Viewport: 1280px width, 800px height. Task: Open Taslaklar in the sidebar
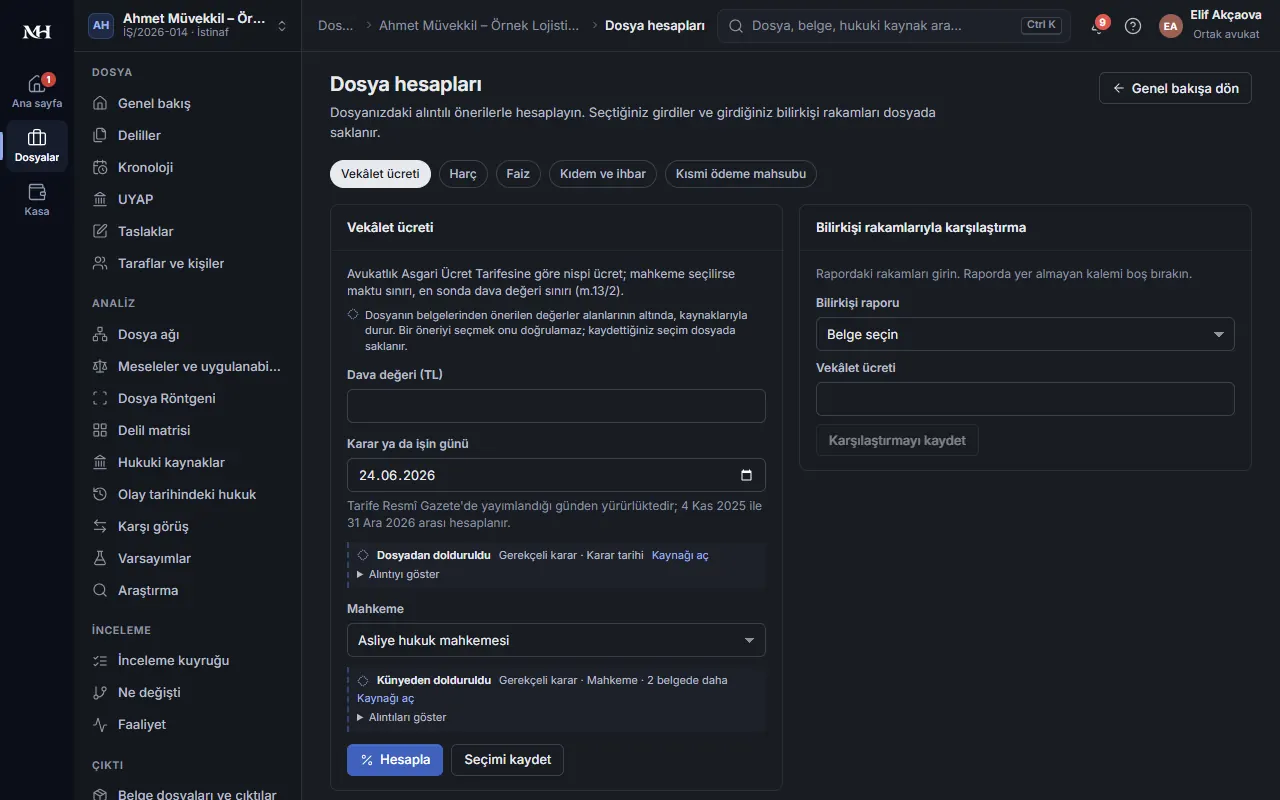(x=187, y=231)
